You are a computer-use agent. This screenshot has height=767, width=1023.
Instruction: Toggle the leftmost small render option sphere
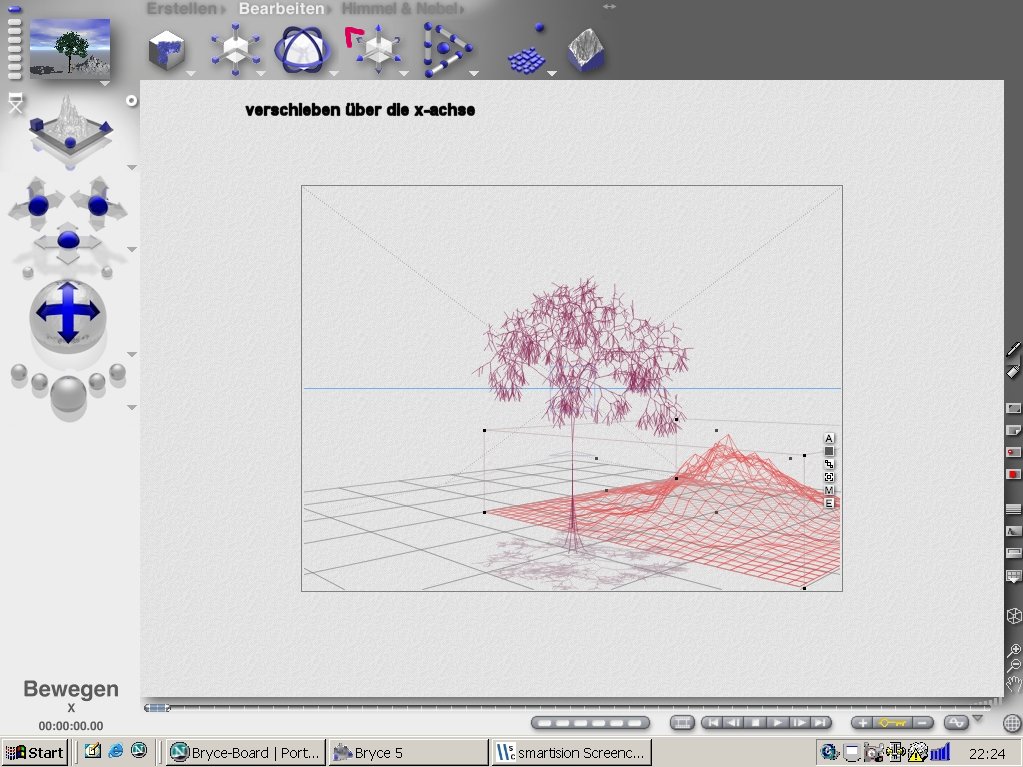pos(19,372)
